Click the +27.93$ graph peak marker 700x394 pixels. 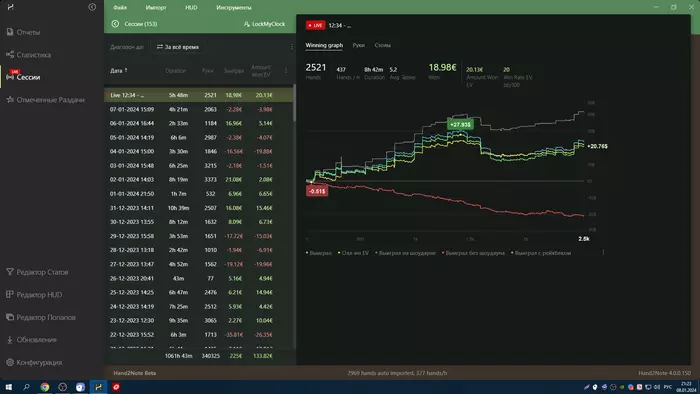(x=460, y=124)
